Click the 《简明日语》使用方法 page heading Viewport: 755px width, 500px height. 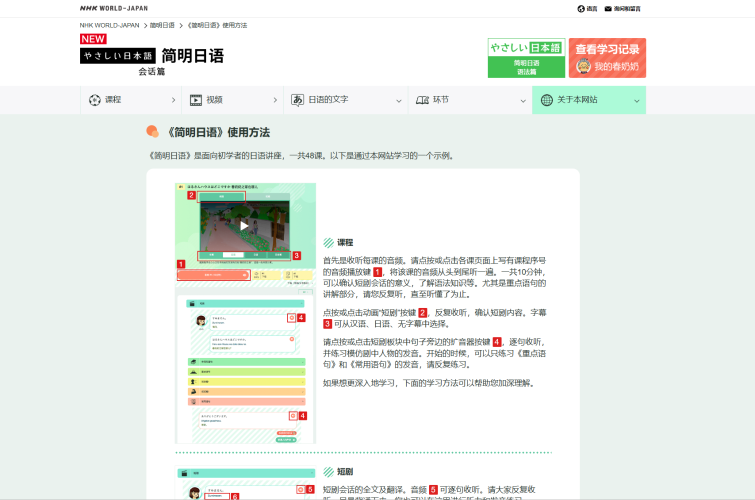[219, 132]
